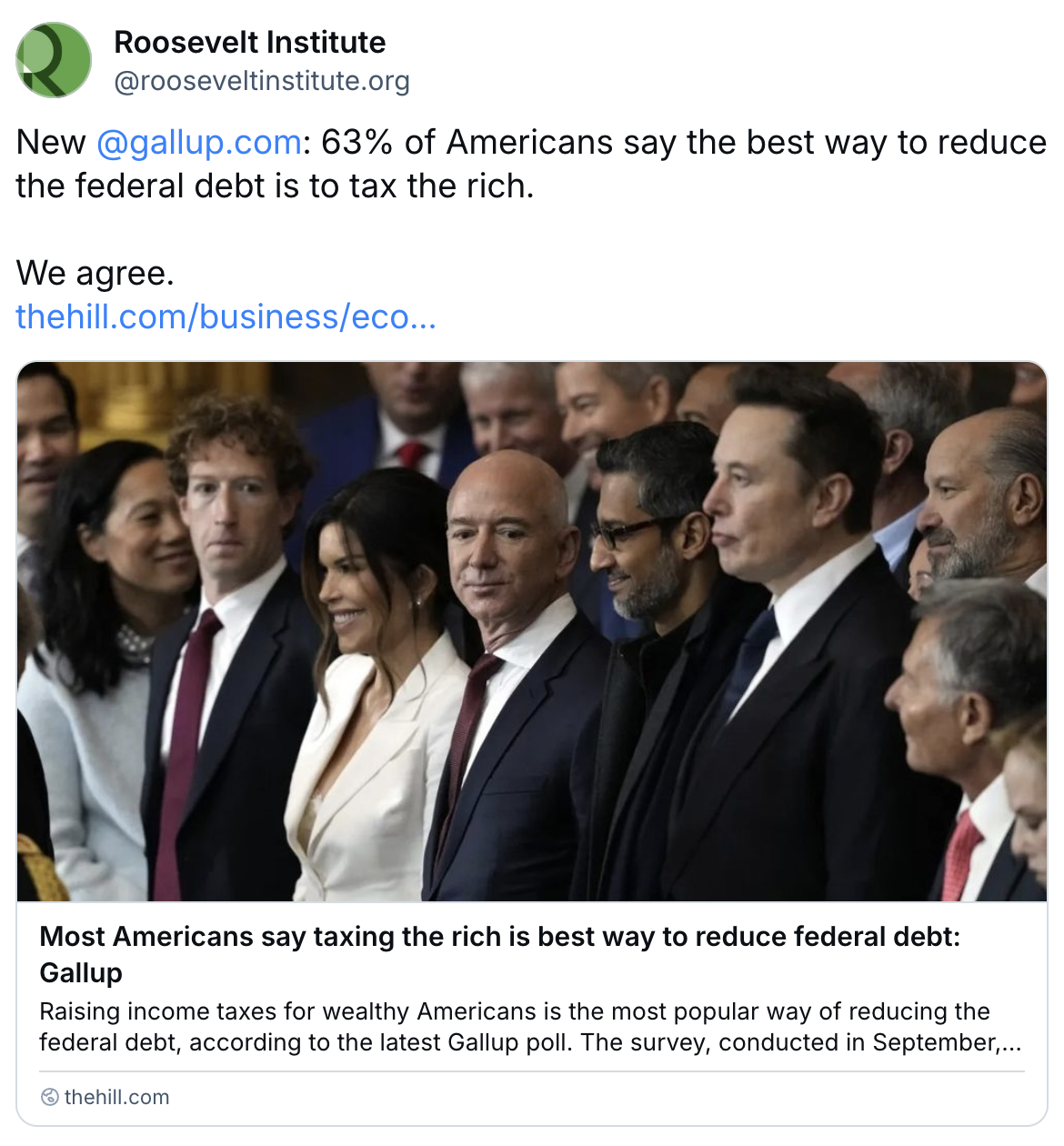Click the "We agree." line of the post
The width and height of the screenshot is (1064, 1146).
point(95,273)
